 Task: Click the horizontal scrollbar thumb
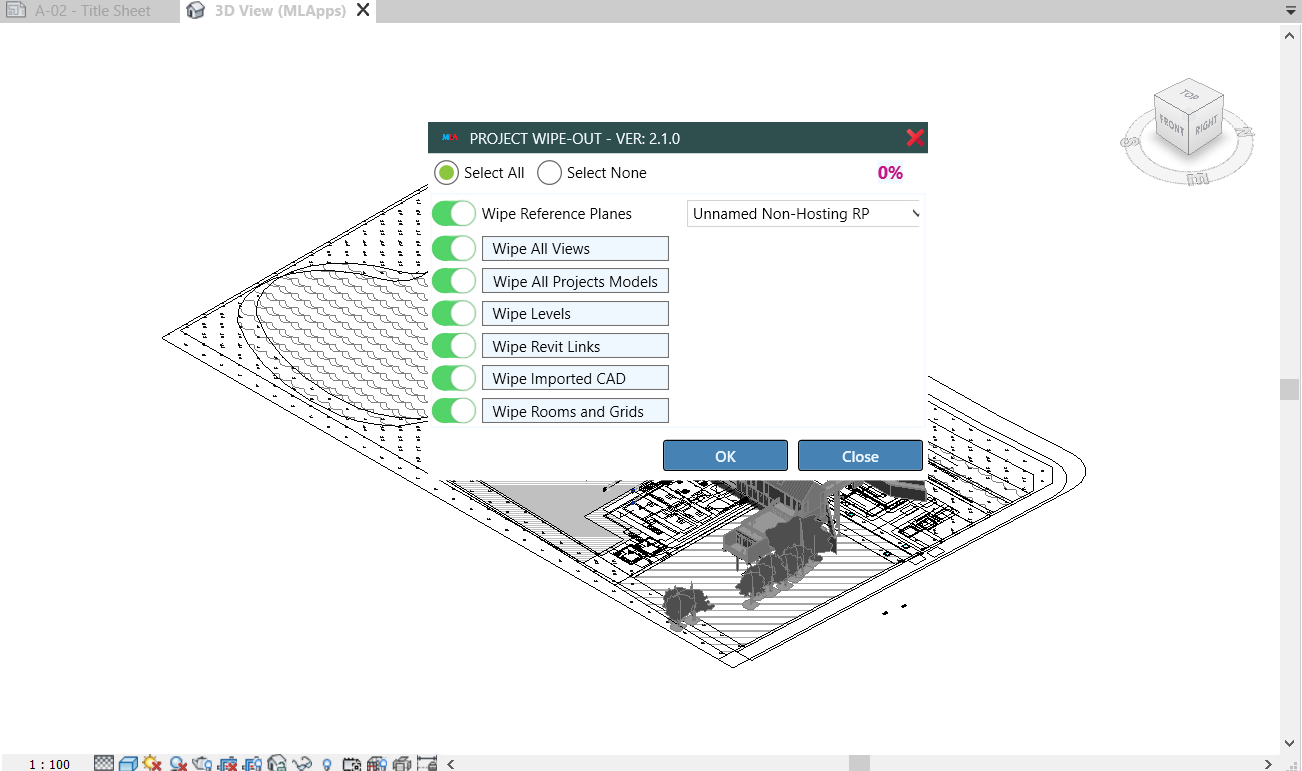pos(860,763)
